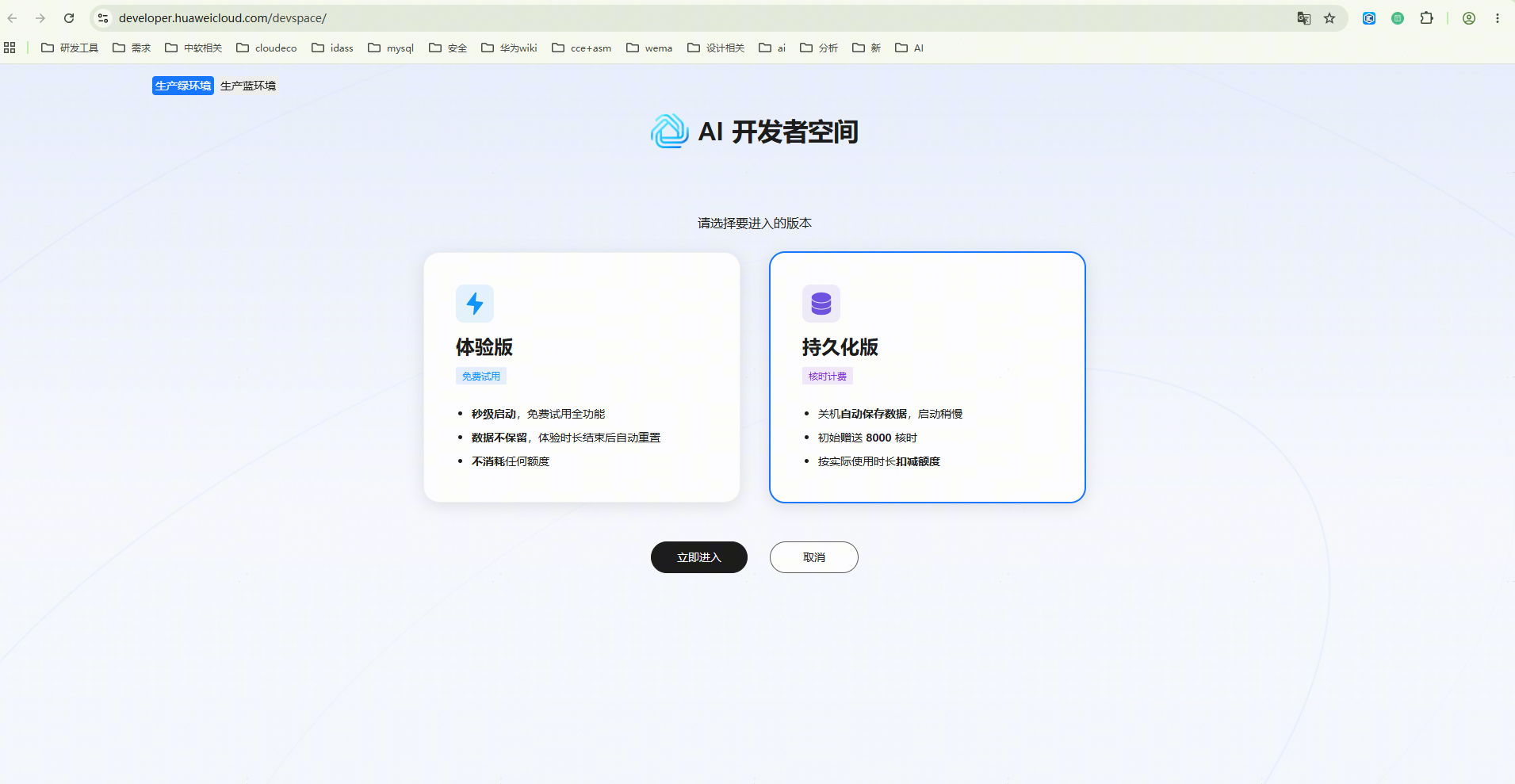This screenshot has width=1515, height=784.
Task: Click text 初始赠送 8000 核时
Action: (x=867, y=438)
